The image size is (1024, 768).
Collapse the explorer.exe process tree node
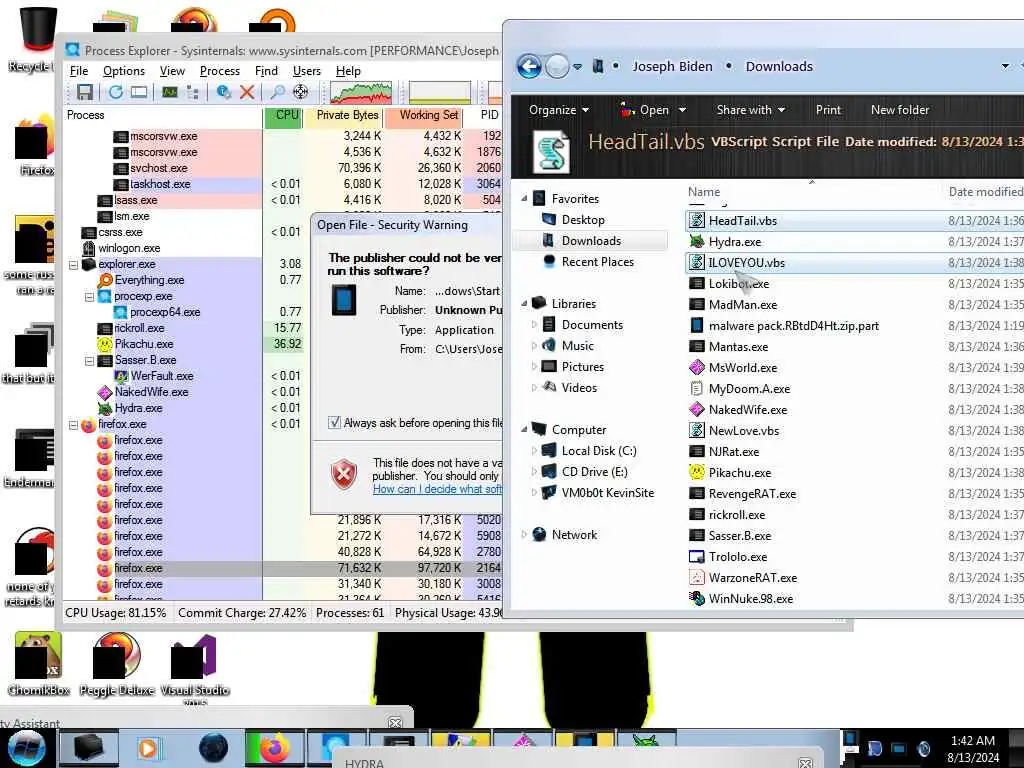click(x=74, y=264)
